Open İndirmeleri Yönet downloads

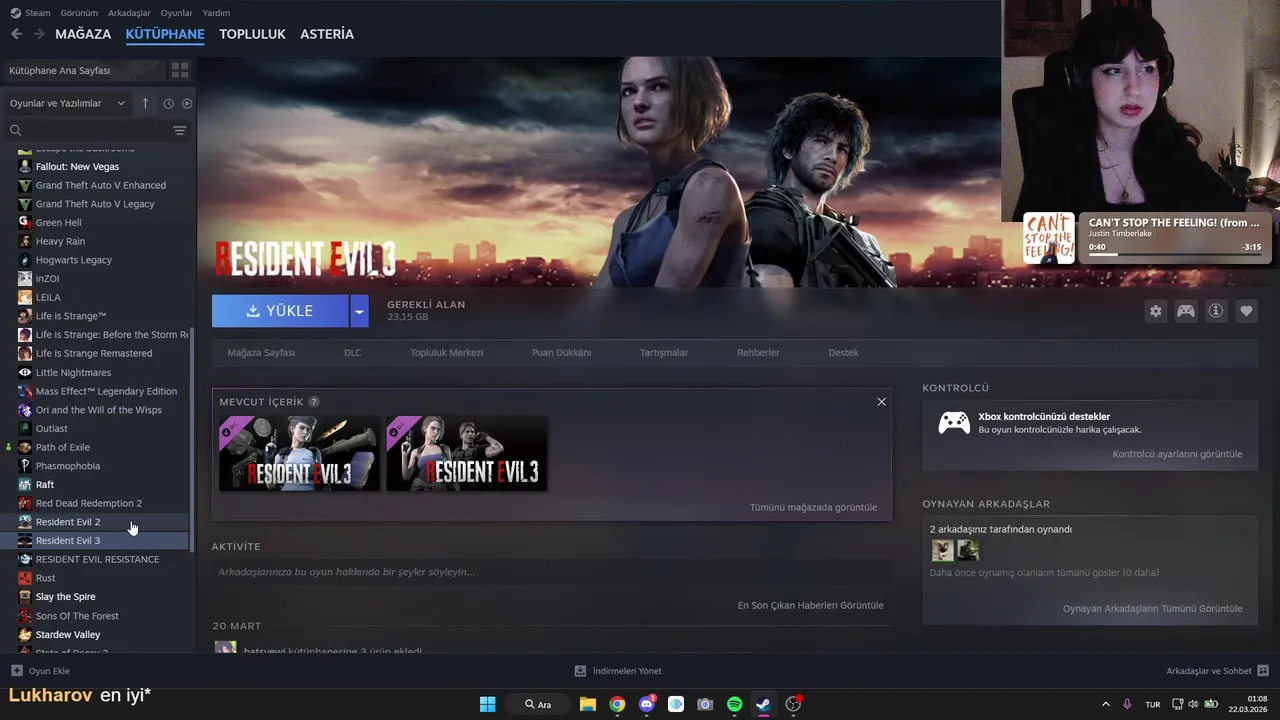coord(618,671)
